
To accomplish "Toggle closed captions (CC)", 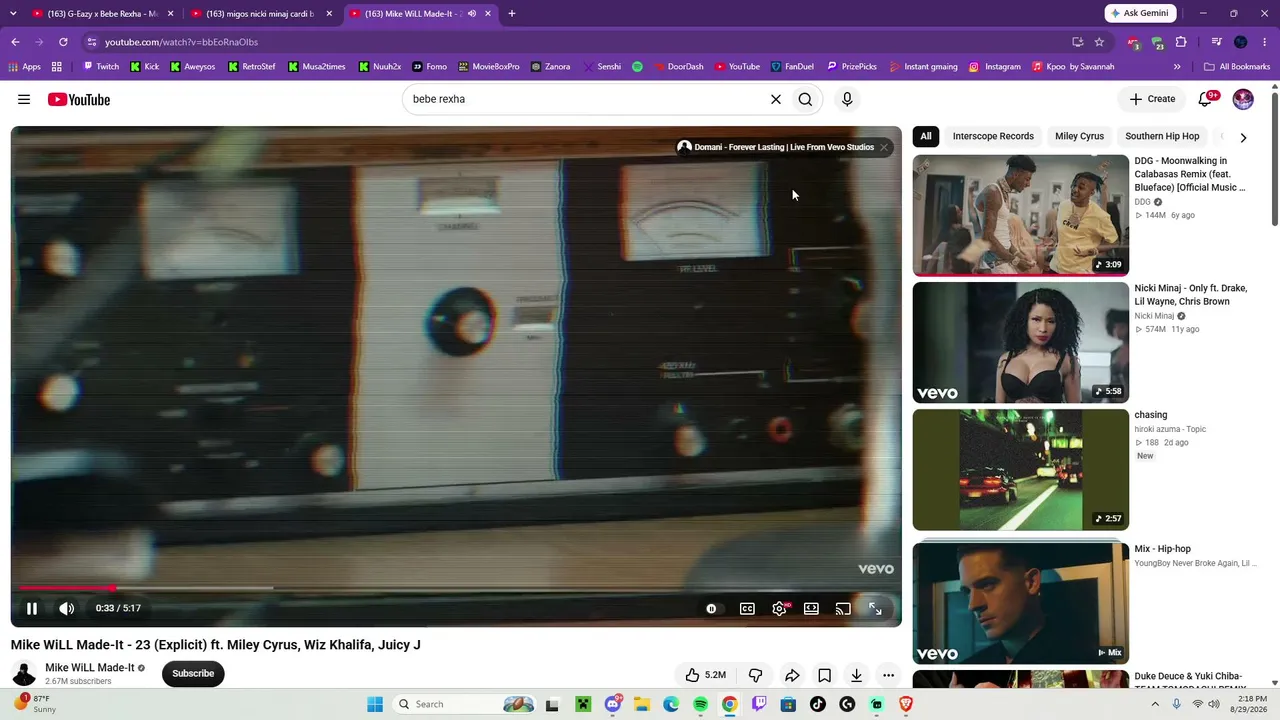I will [747, 608].
